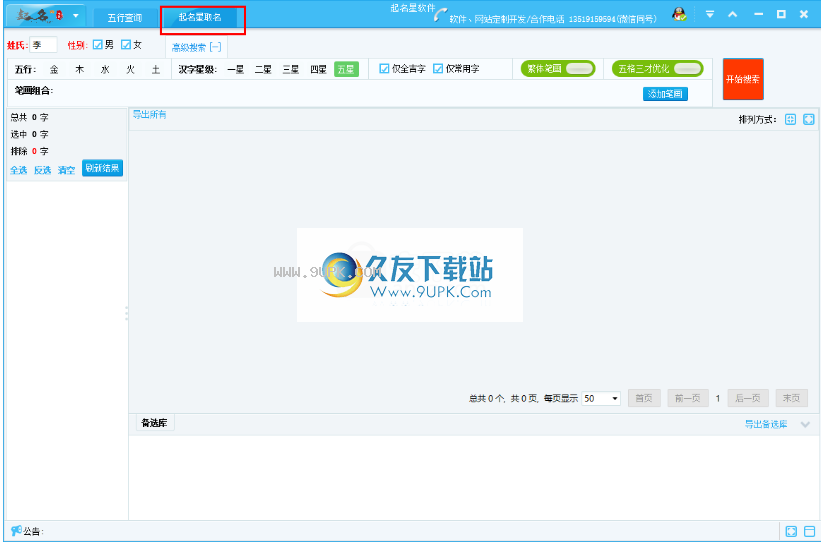
Task: Click the splitter handle beside the left panel
Action: pos(126,313)
